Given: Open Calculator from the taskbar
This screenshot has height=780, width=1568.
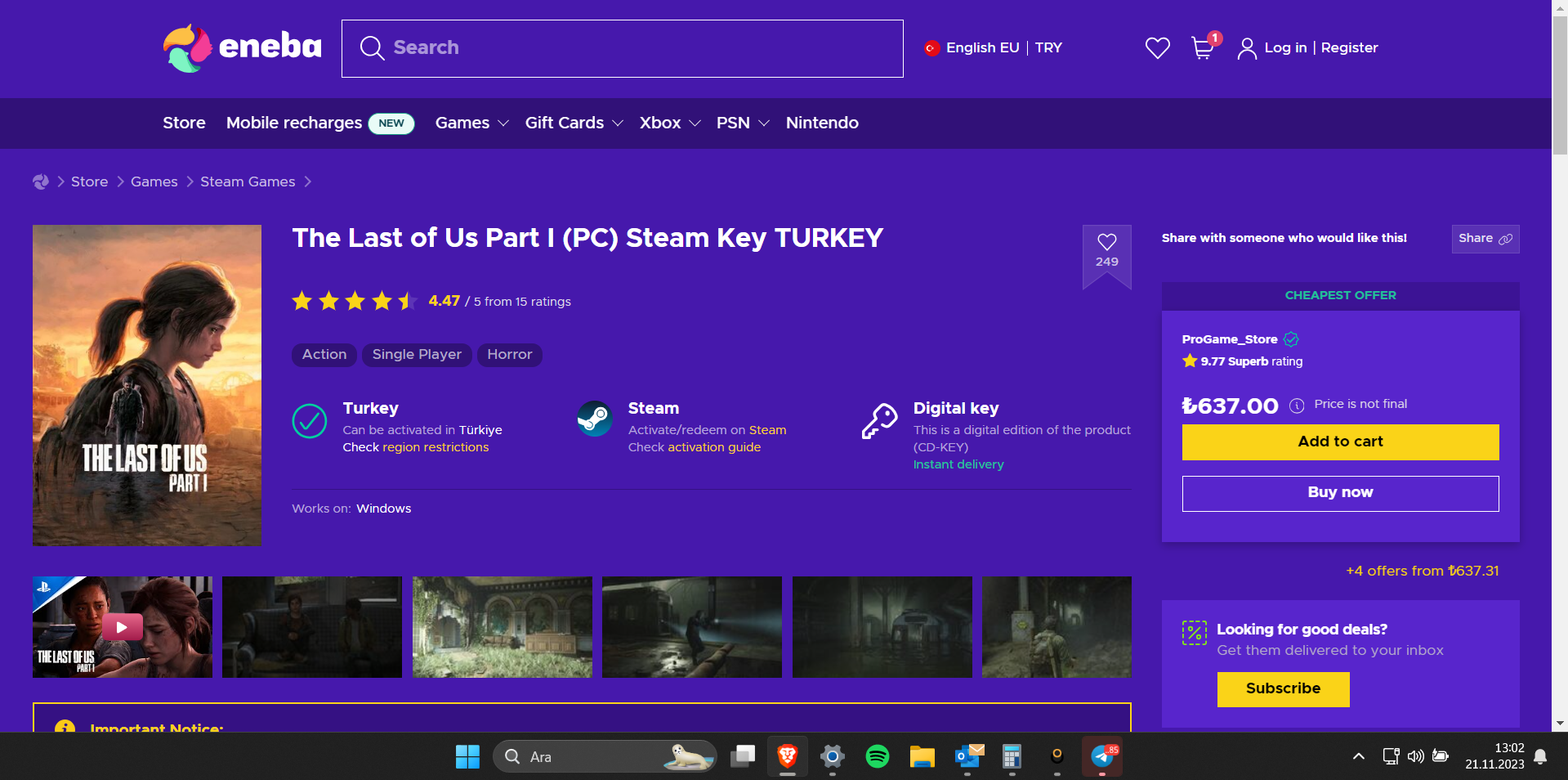Looking at the screenshot, I should point(1012,757).
